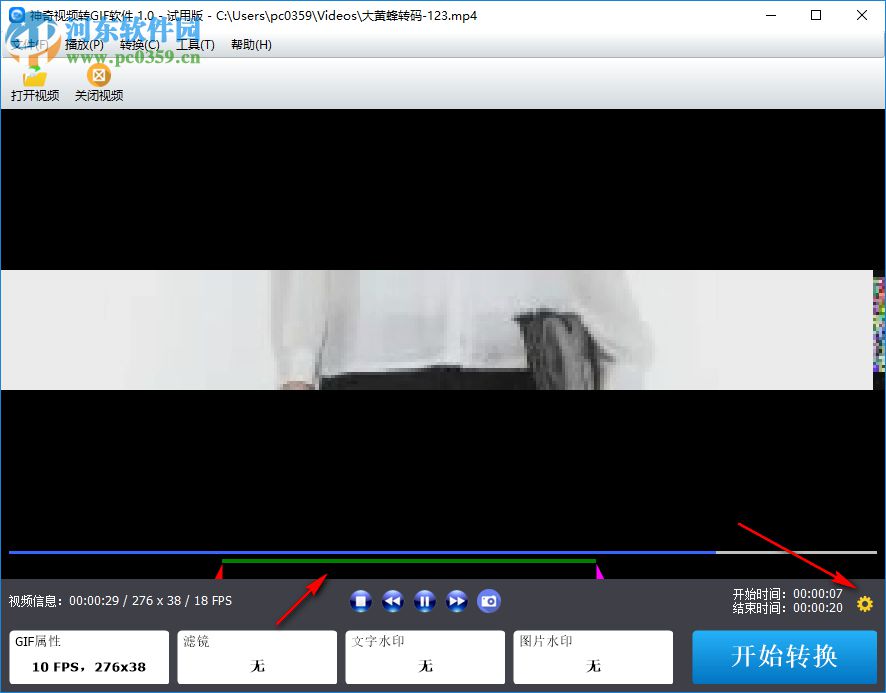The image size is (886, 693).
Task: Open the 滤镜 filter panel
Action: pyautogui.click(x=257, y=657)
